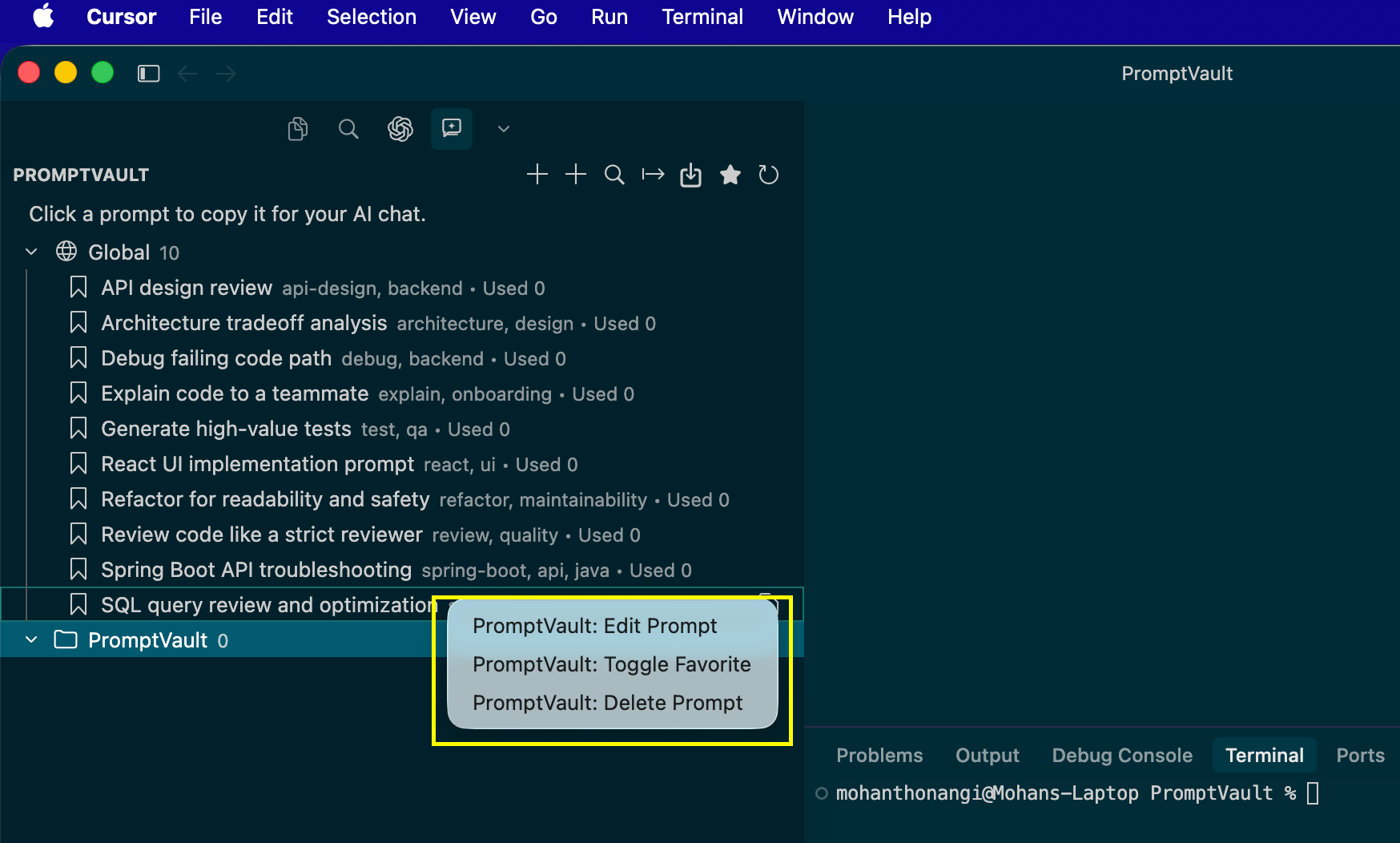The image size is (1400, 843).
Task: Click bookmark icon of React UI implementation prompt
Action: tap(78, 464)
